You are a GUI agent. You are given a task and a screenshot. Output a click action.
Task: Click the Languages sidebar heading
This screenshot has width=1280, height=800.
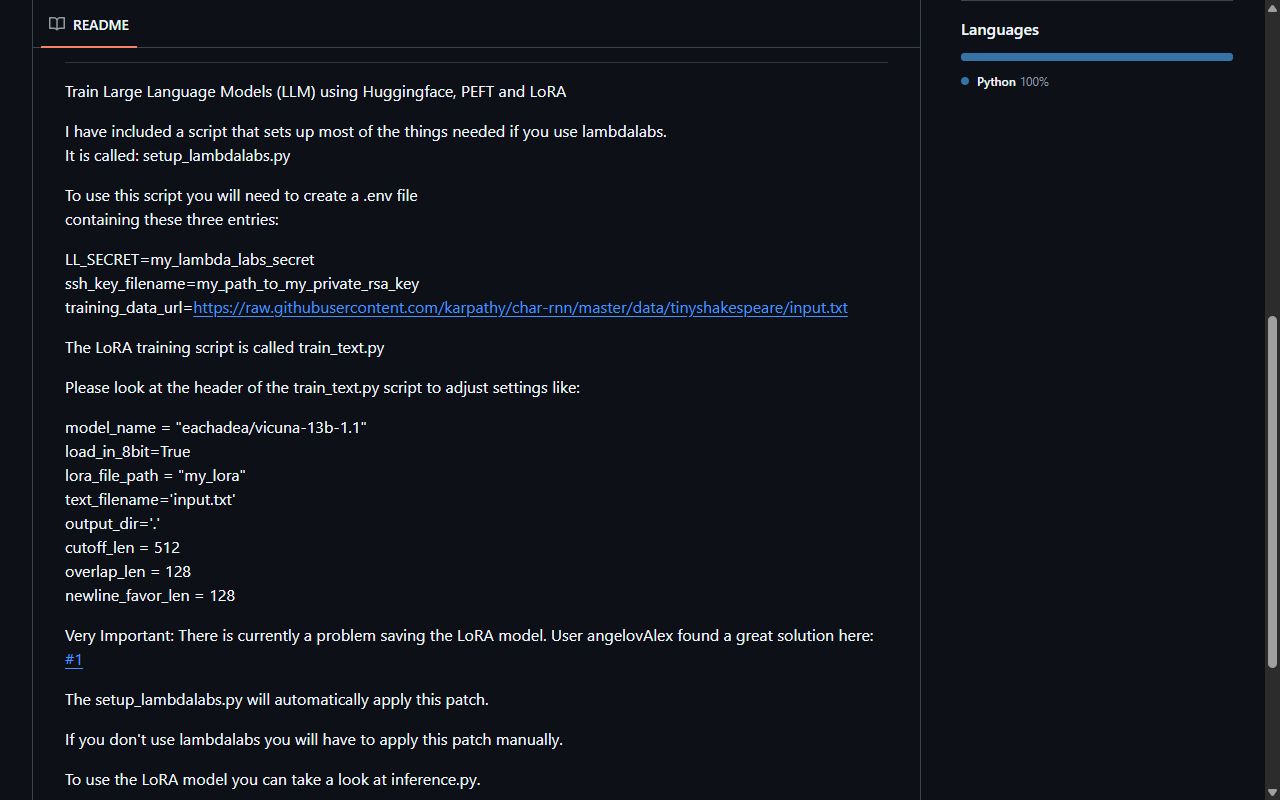[1000, 30]
